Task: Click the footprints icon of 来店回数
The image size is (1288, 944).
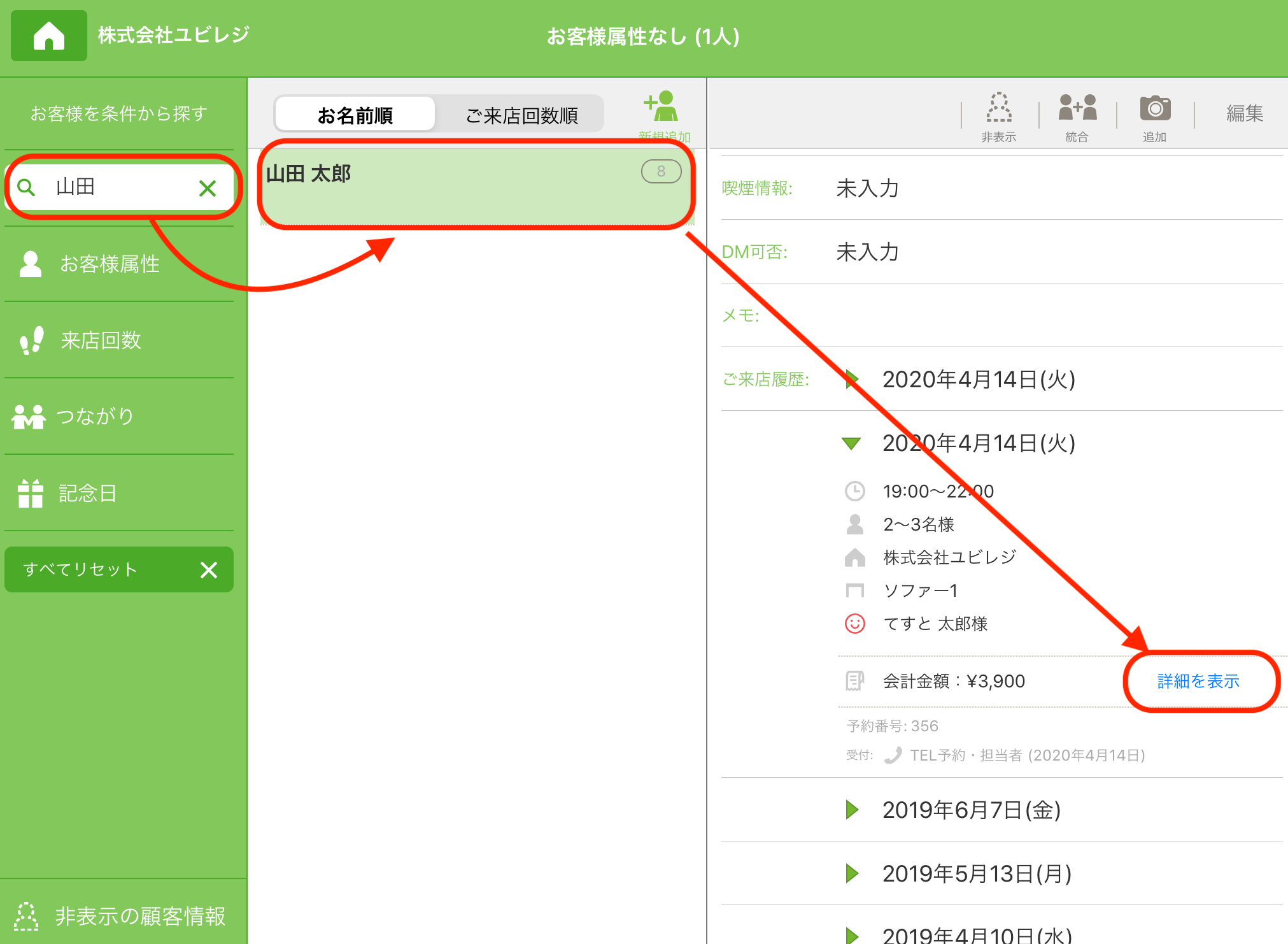Action: coord(32,340)
